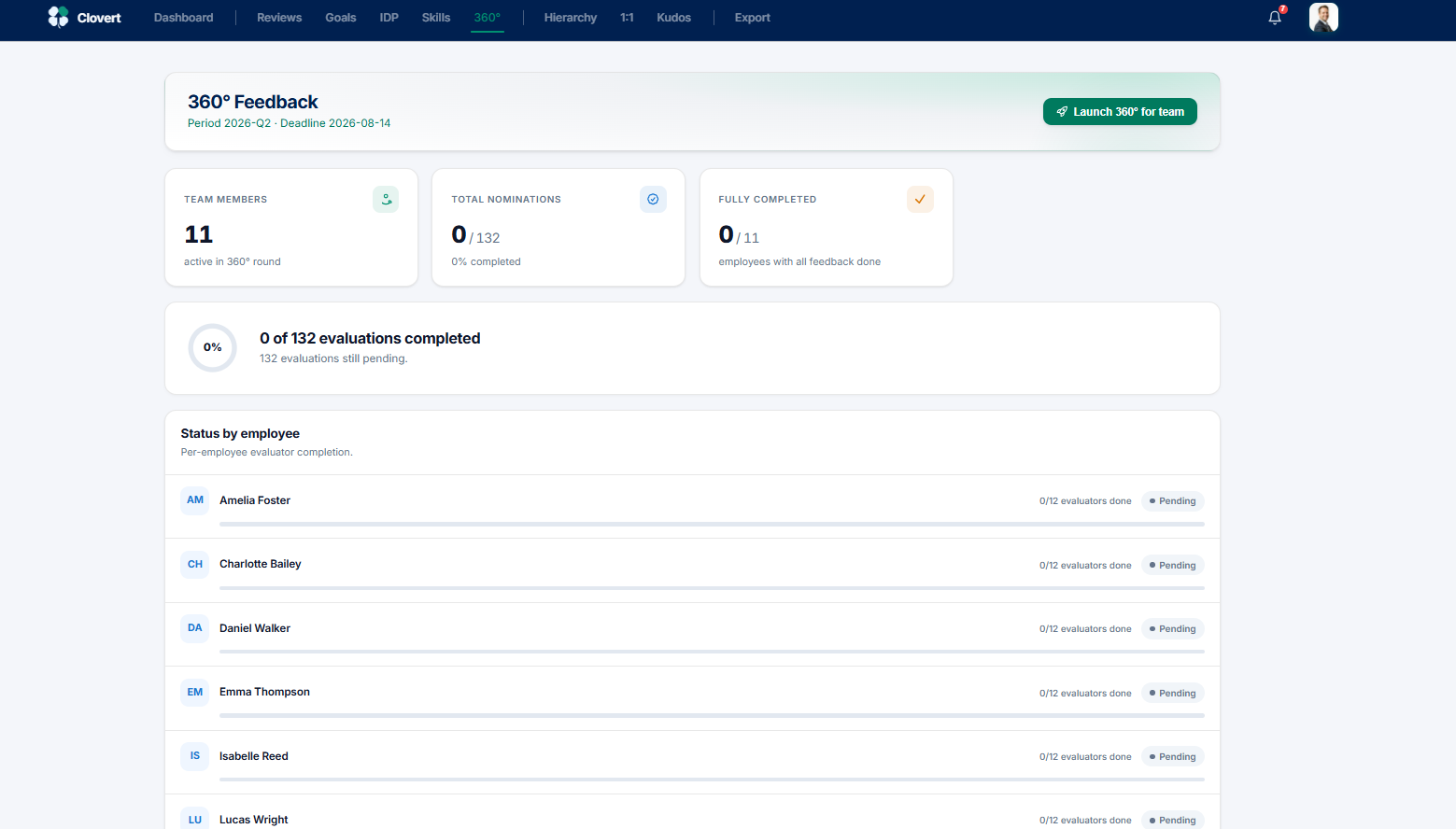Image resolution: width=1456 pixels, height=829 pixels.
Task: Open the user profile avatar
Action: [1323, 17]
